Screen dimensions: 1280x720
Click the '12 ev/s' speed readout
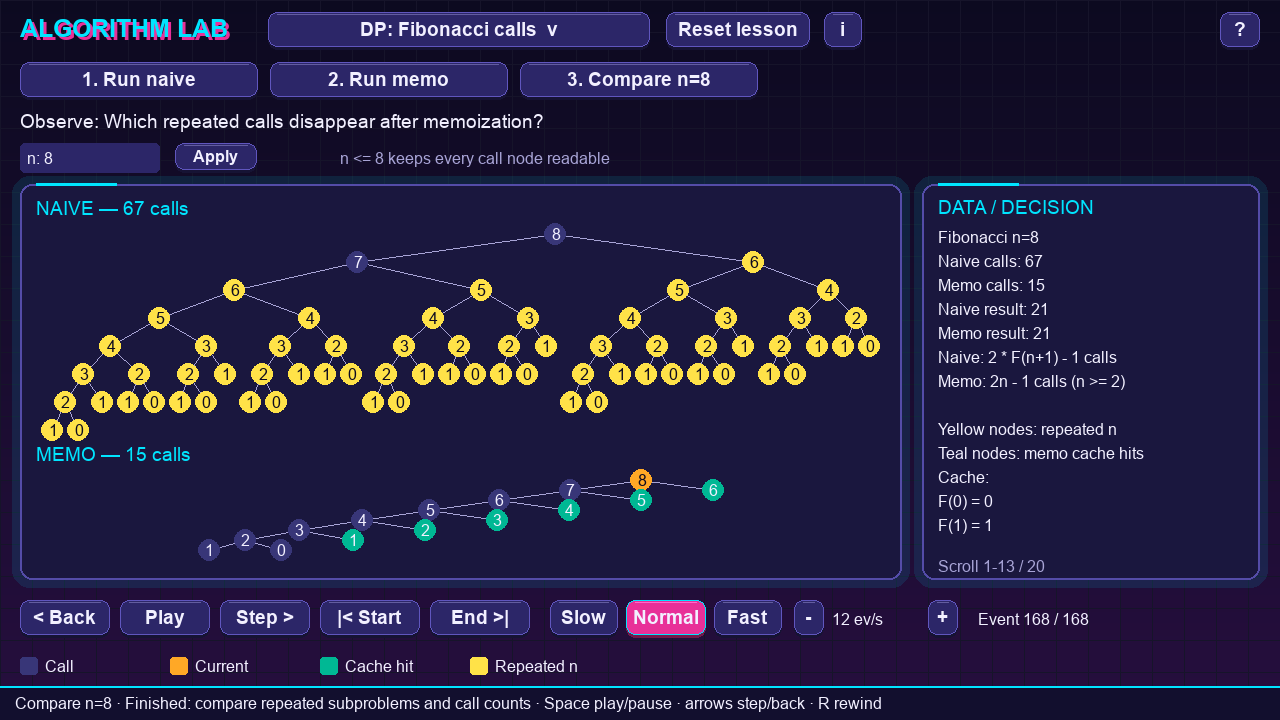[x=858, y=620]
